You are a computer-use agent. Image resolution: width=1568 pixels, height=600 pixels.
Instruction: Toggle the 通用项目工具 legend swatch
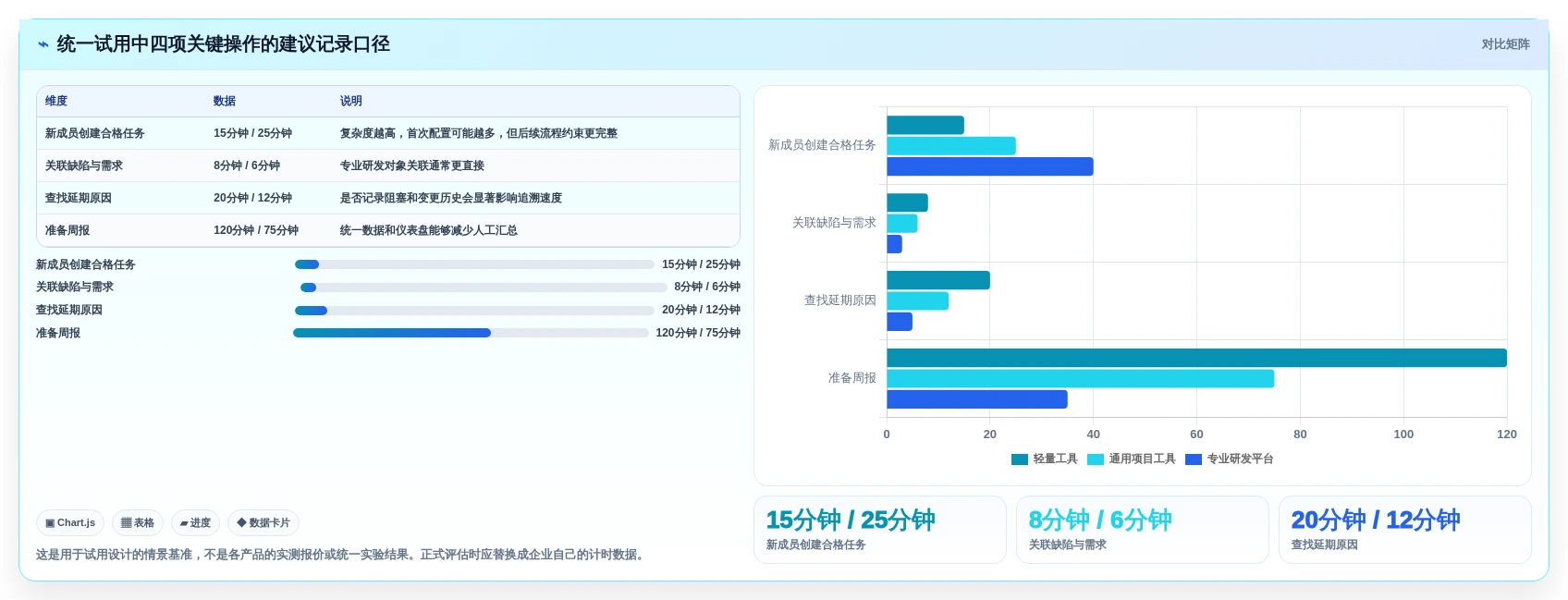pyautogui.click(x=1096, y=459)
